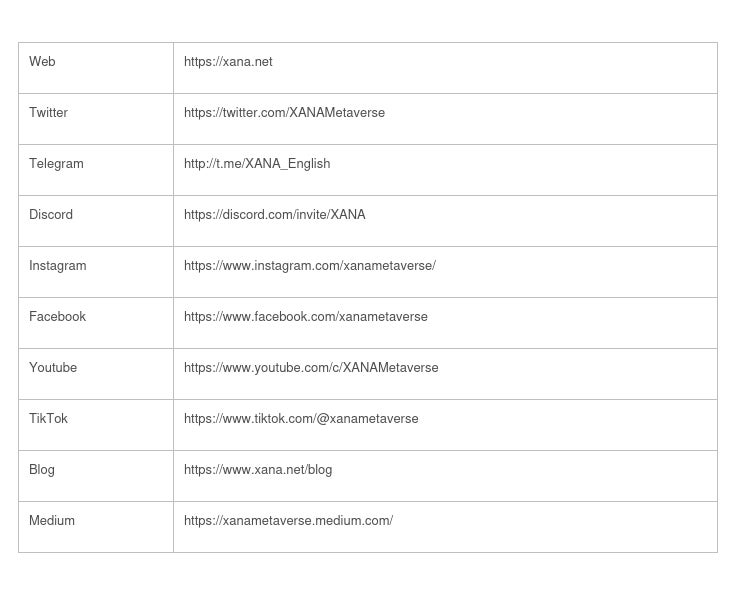Select the Medium row label
740x593 pixels.
click(x=52, y=521)
